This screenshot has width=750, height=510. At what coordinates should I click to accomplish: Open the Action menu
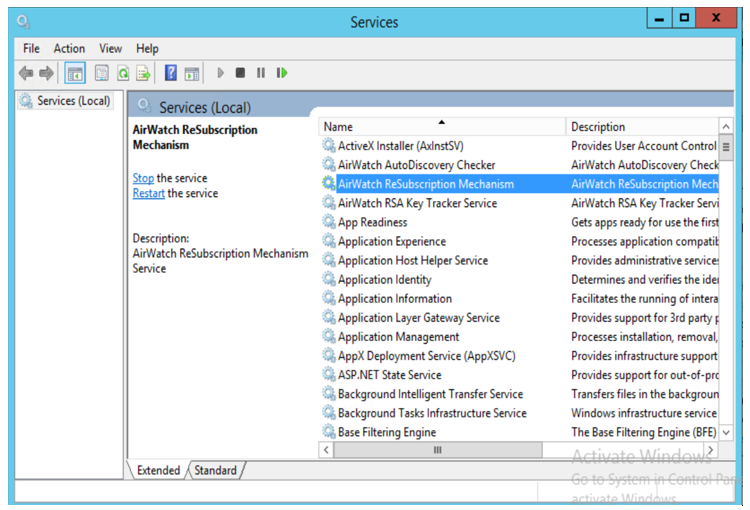(69, 48)
